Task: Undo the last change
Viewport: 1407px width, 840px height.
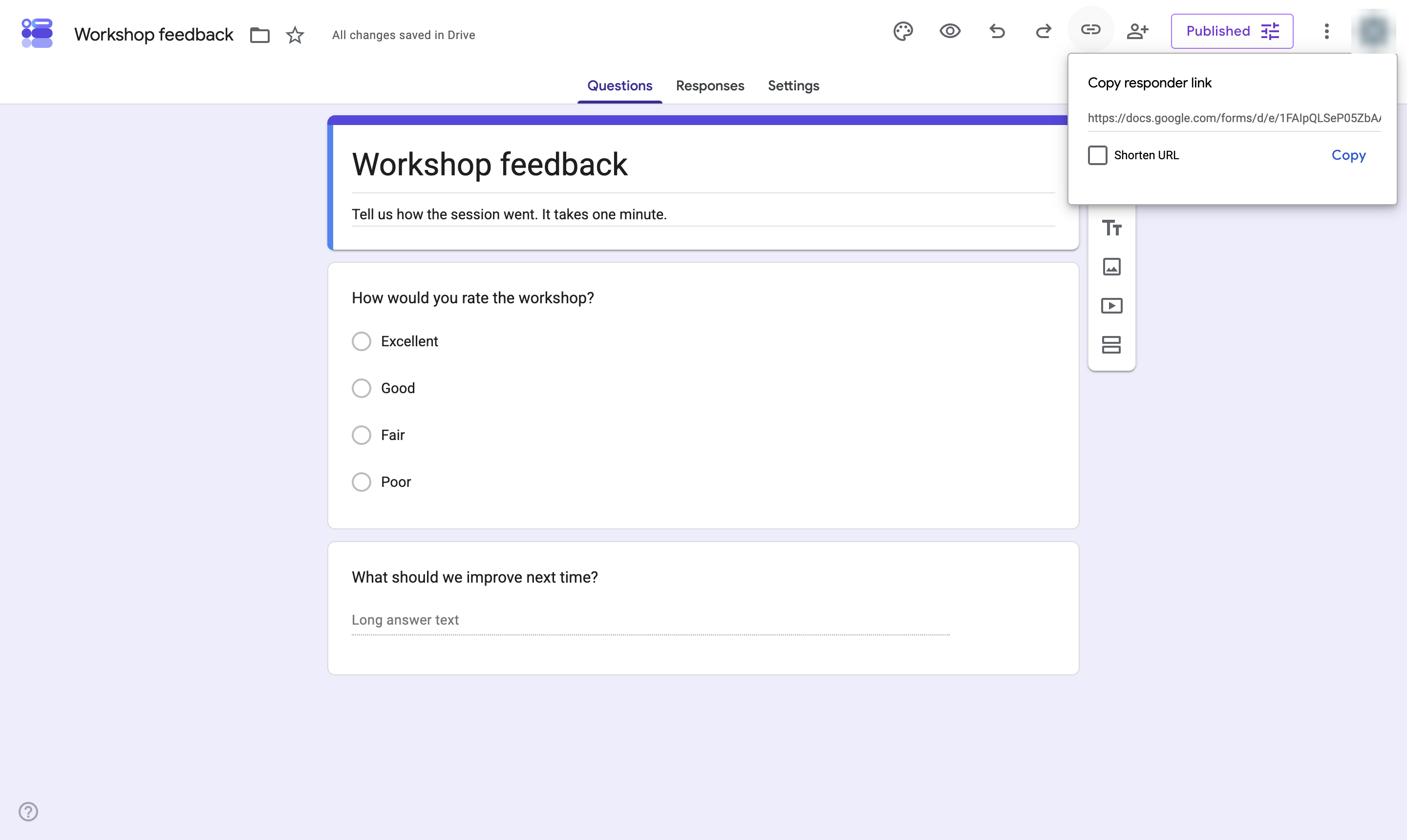Action: [997, 31]
